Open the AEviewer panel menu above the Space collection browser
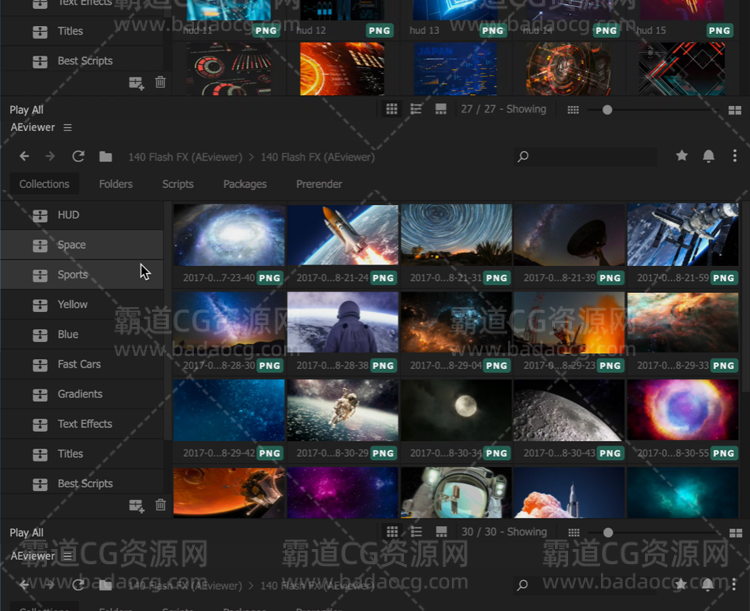Screen dimensions: 750x611 pyautogui.click(x=67, y=128)
